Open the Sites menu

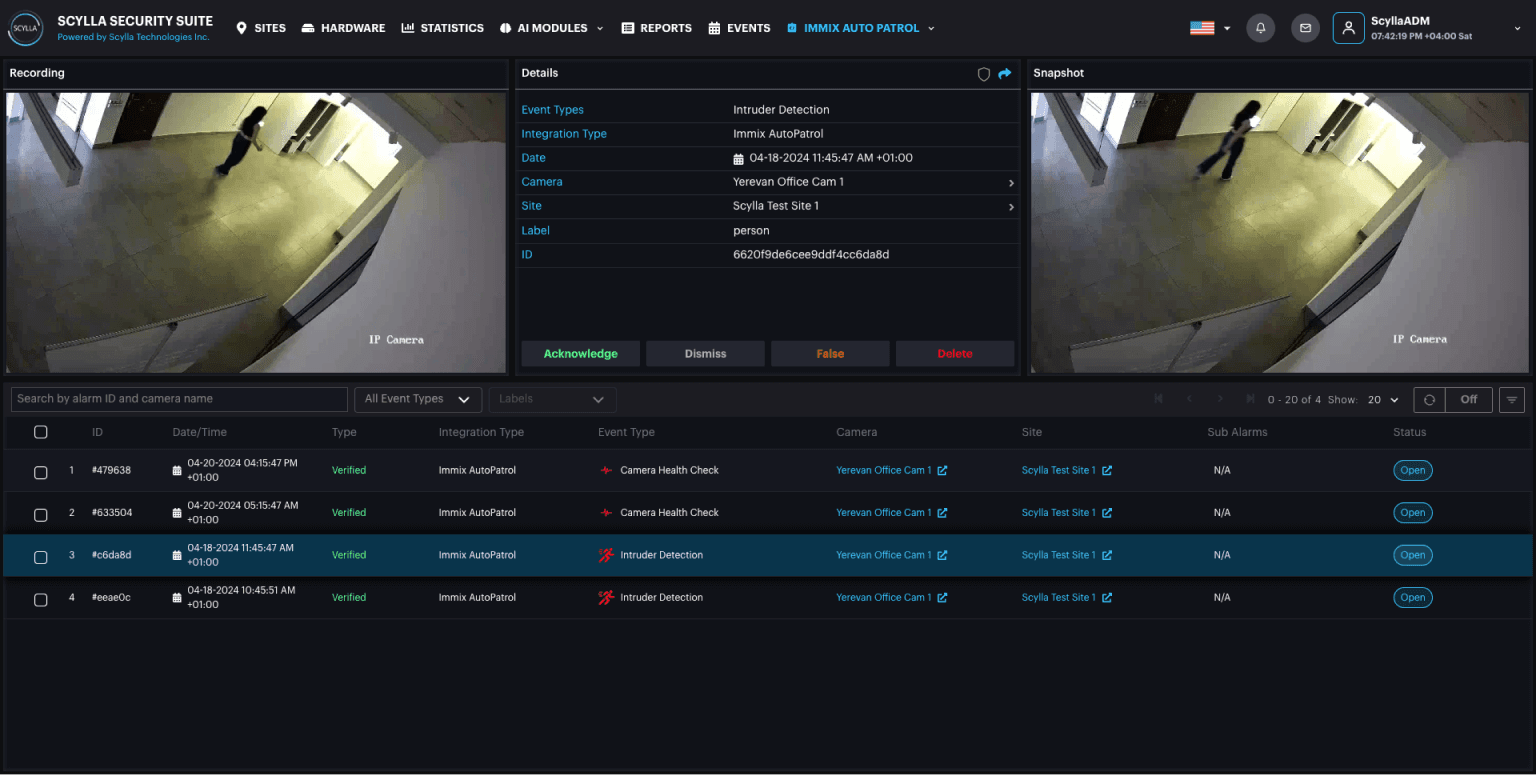pyautogui.click(x=261, y=28)
